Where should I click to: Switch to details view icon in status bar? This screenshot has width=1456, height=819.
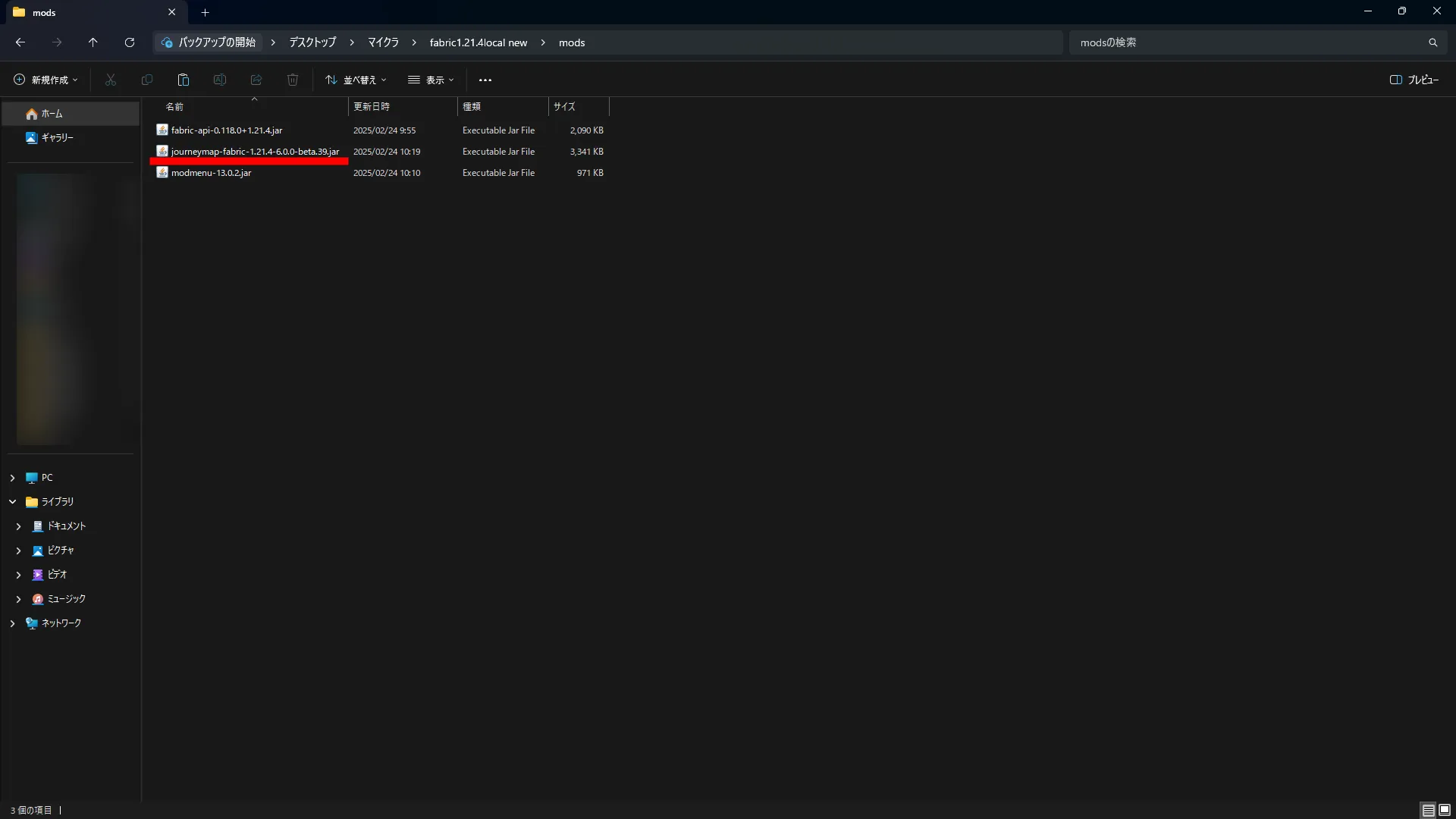[x=1428, y=810]
